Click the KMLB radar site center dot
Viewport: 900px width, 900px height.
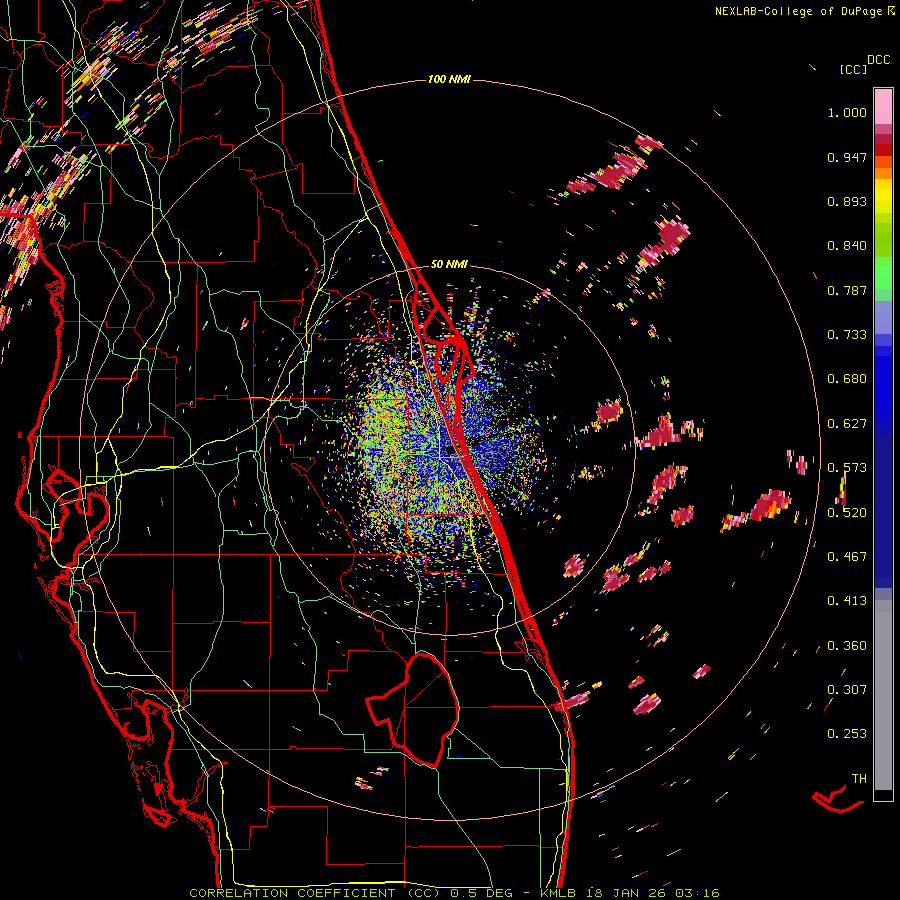[x=450, y=451]
